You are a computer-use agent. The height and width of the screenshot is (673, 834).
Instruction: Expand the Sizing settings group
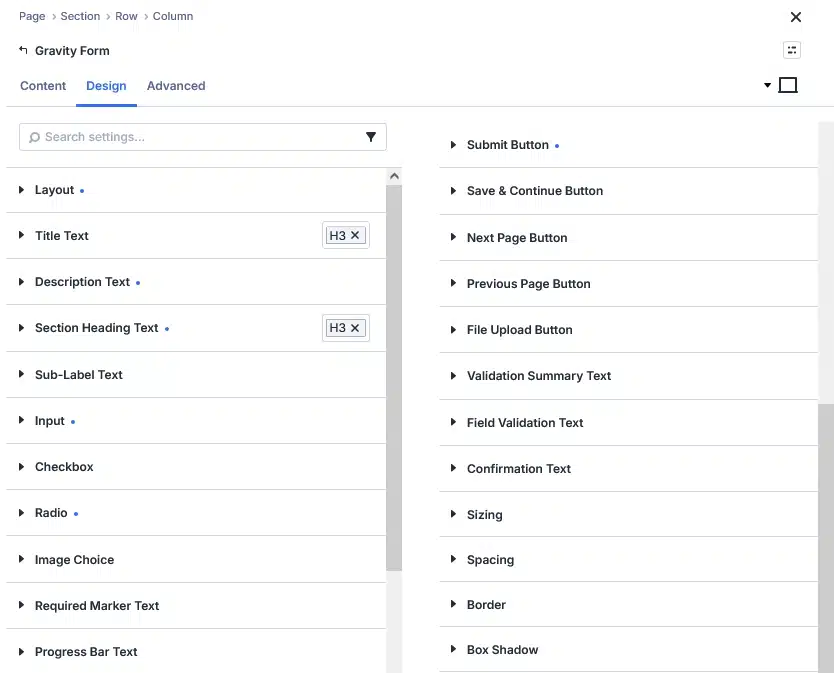[629, 514]
